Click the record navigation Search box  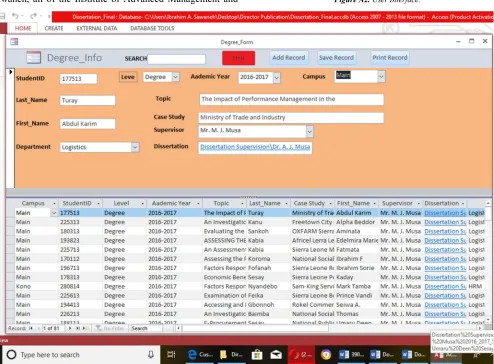tap(146, 328)
